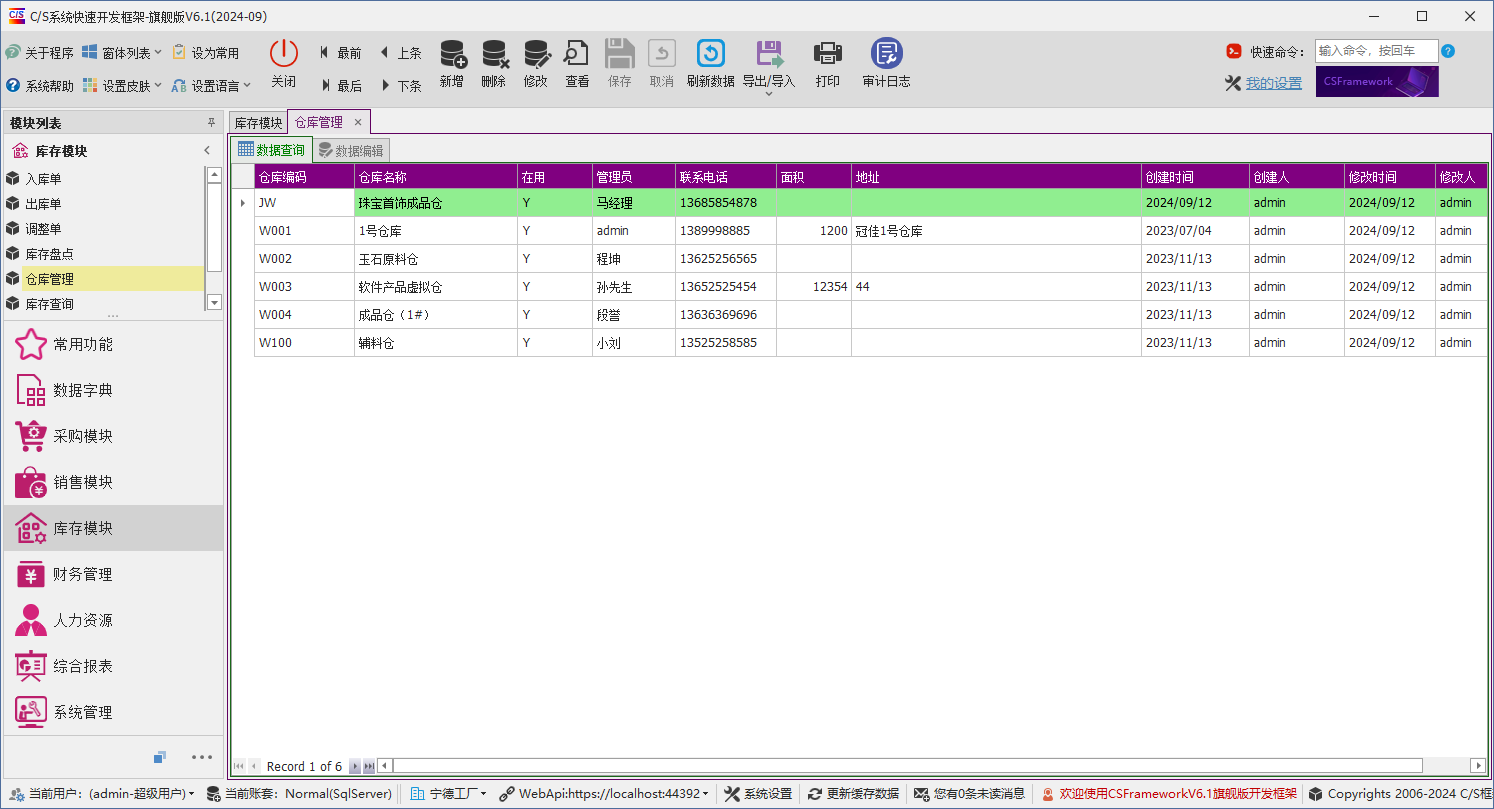Sort by 仓库名称 column header
This screenshot has width=1494, height=809.
pos(436,177)
